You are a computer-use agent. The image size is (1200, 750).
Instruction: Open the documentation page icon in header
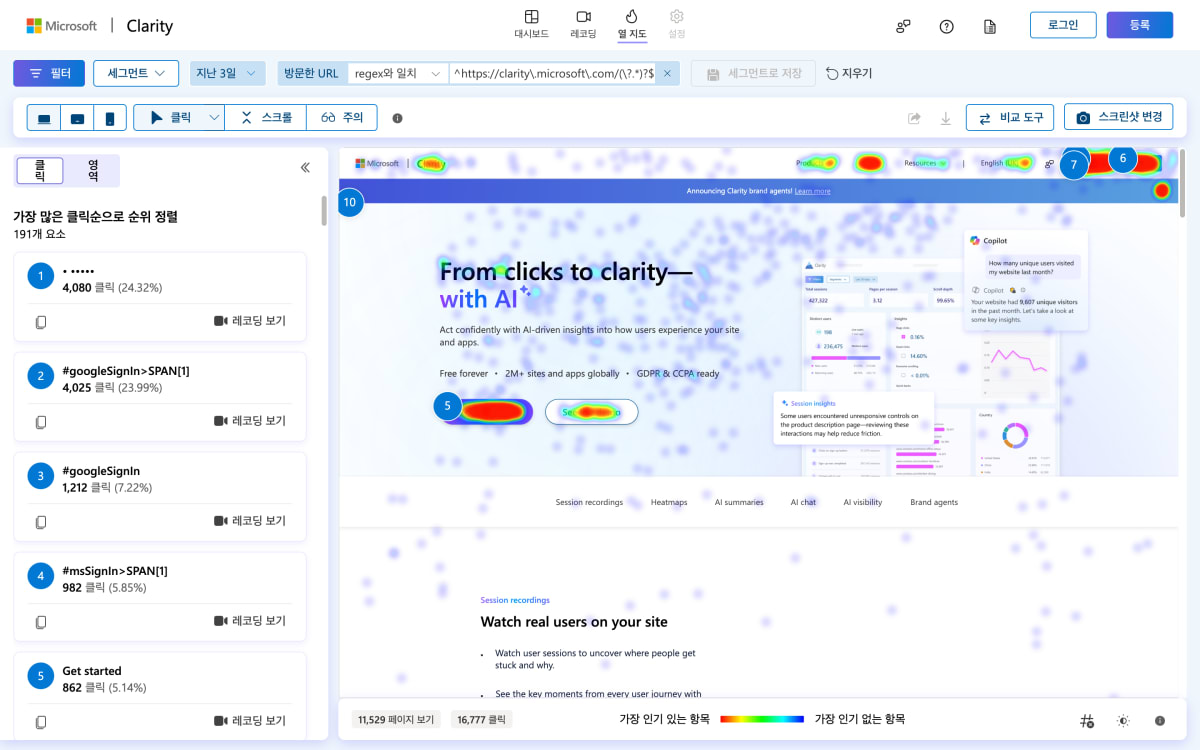click(989, 26)
